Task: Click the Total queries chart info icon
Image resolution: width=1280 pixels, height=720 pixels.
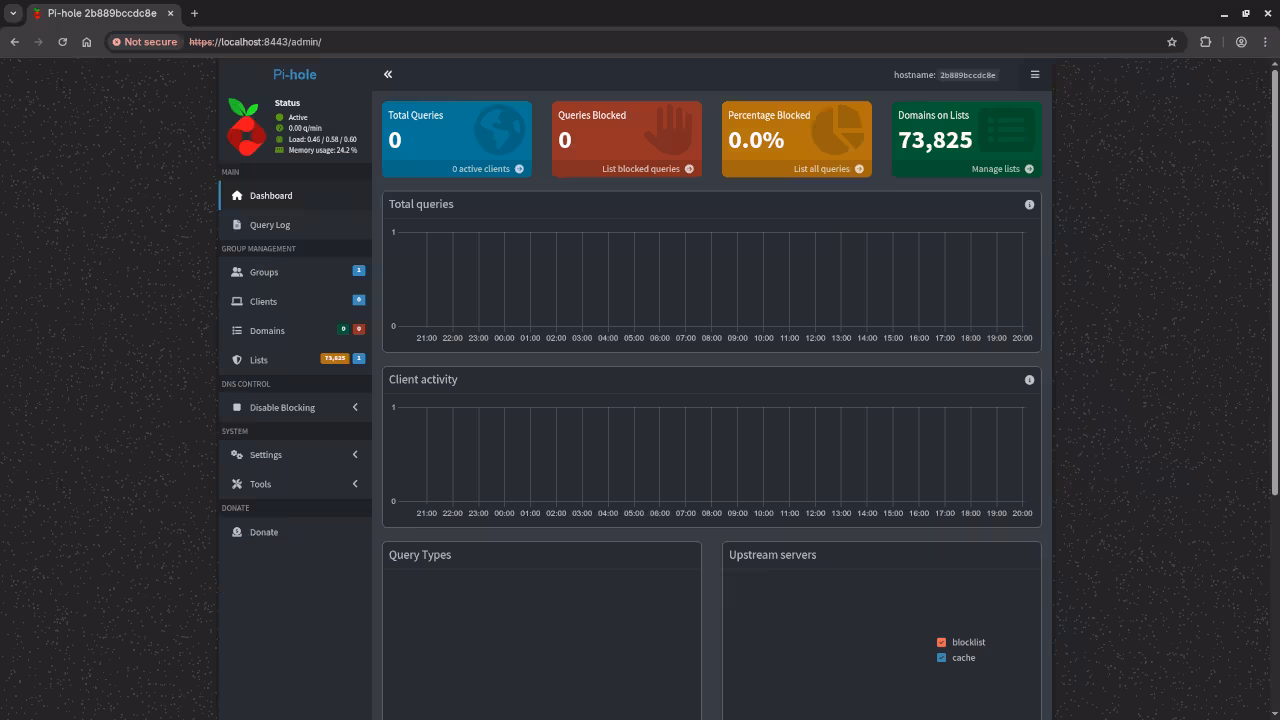Action: point(1029,205)
